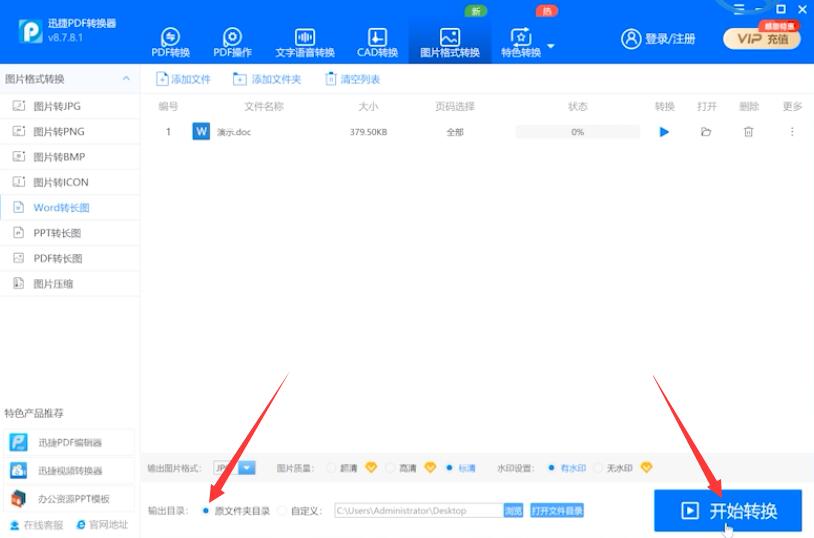Open 迅捷PDF编辑器 recommended product
This screenshot has height=538, width=814.
(x=69, y=442)
